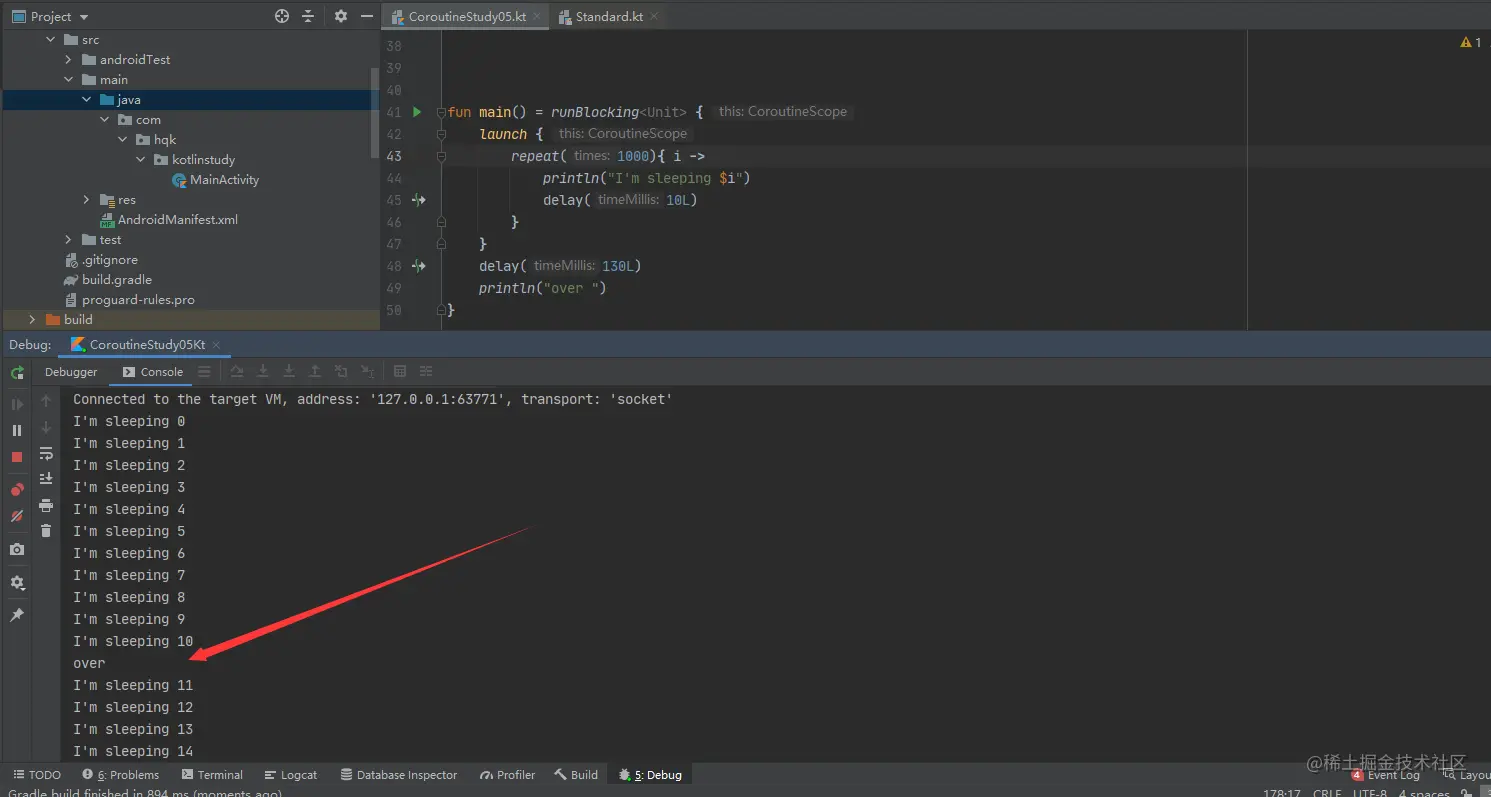Collapse the main folder
This screenshot has height=797, width=1491.
point(68,80)
